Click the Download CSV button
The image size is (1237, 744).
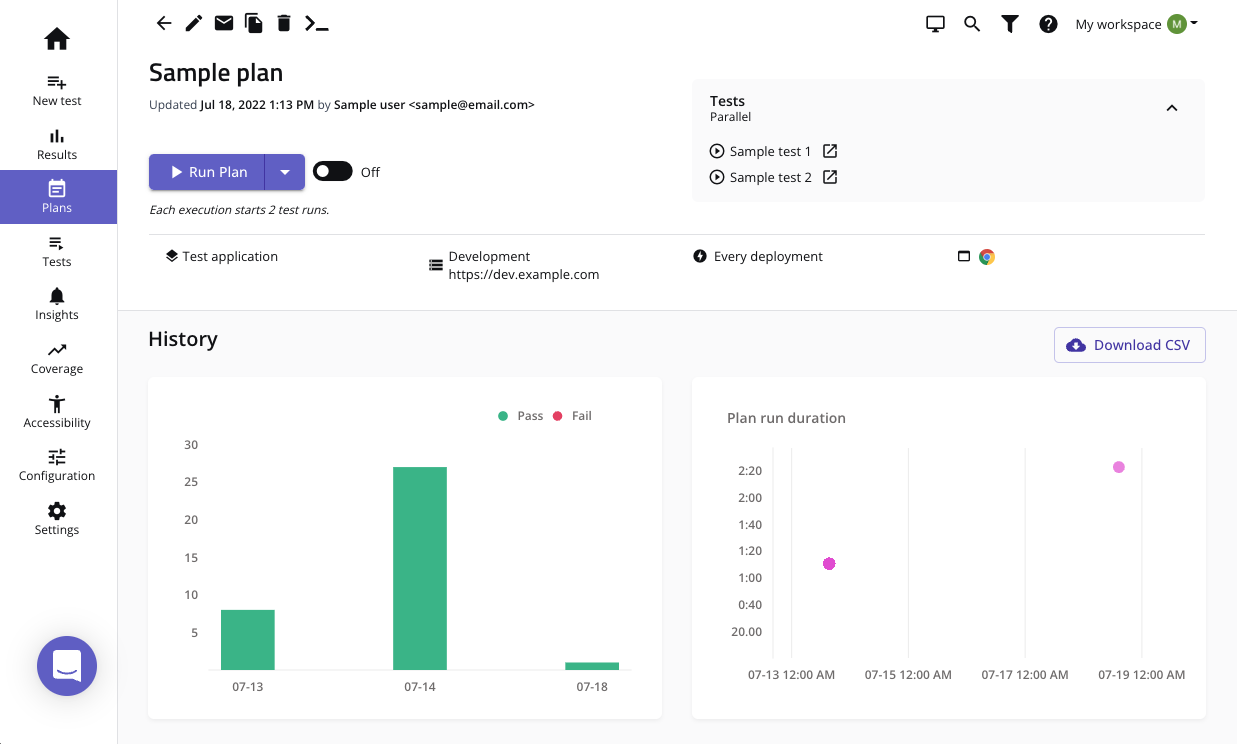(1130, 345)
